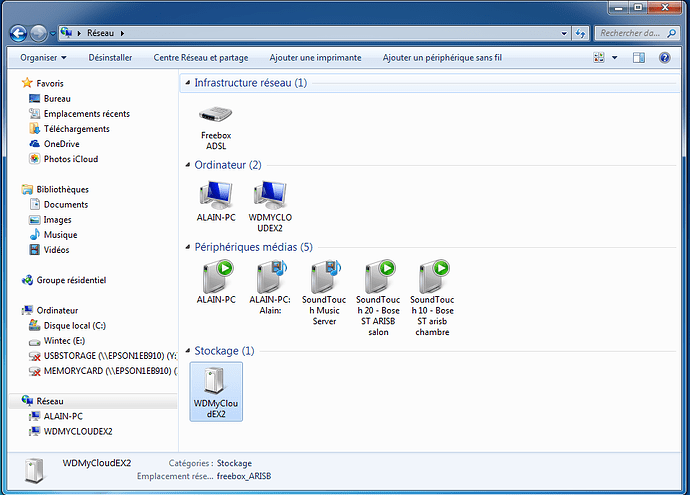Collapse the Infrastructure réseau group
This screenshot has height=495, width=690.
[x=188, y=82]
